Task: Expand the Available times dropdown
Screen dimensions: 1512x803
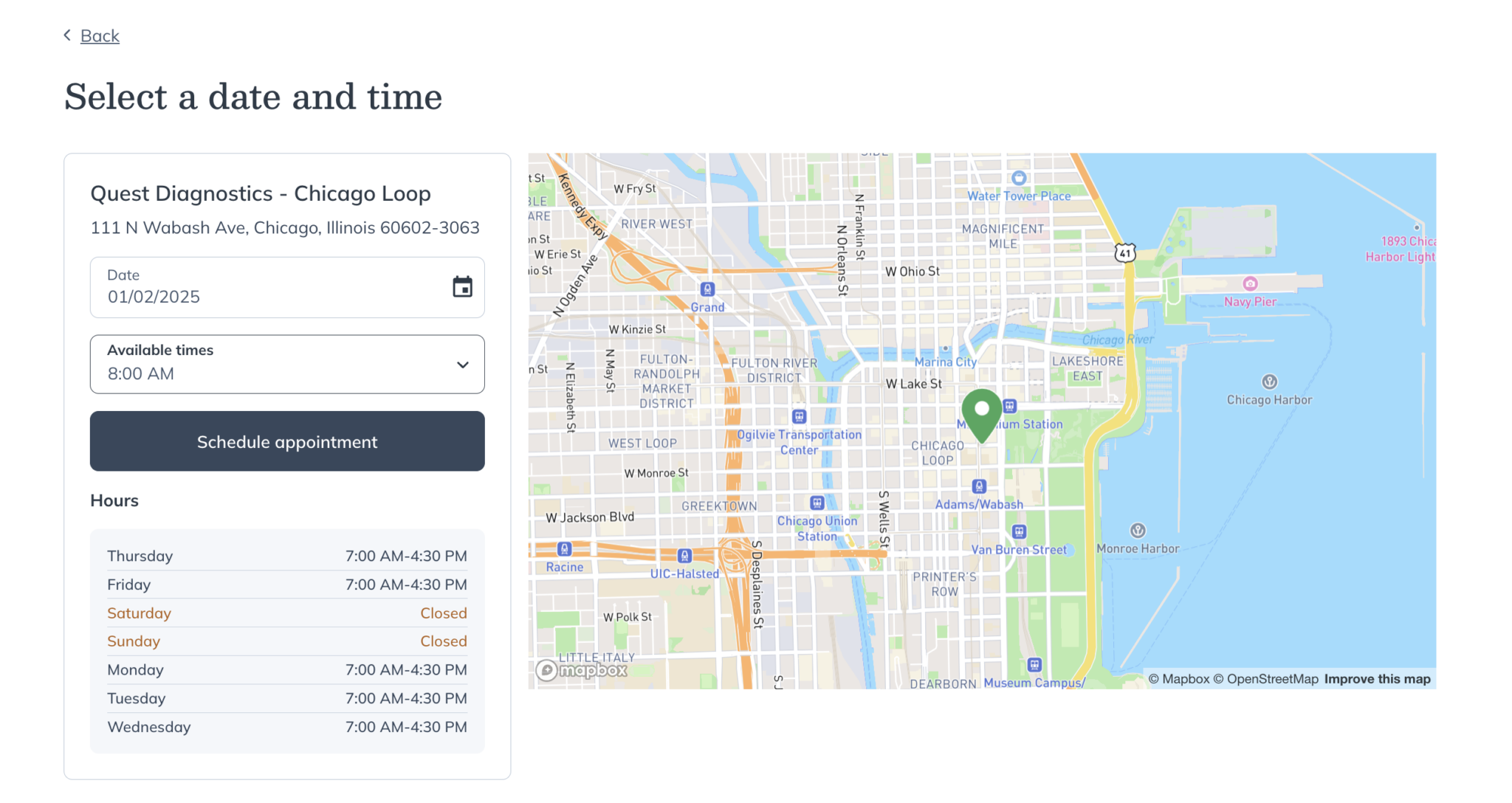Action: [x=463, y=364]
